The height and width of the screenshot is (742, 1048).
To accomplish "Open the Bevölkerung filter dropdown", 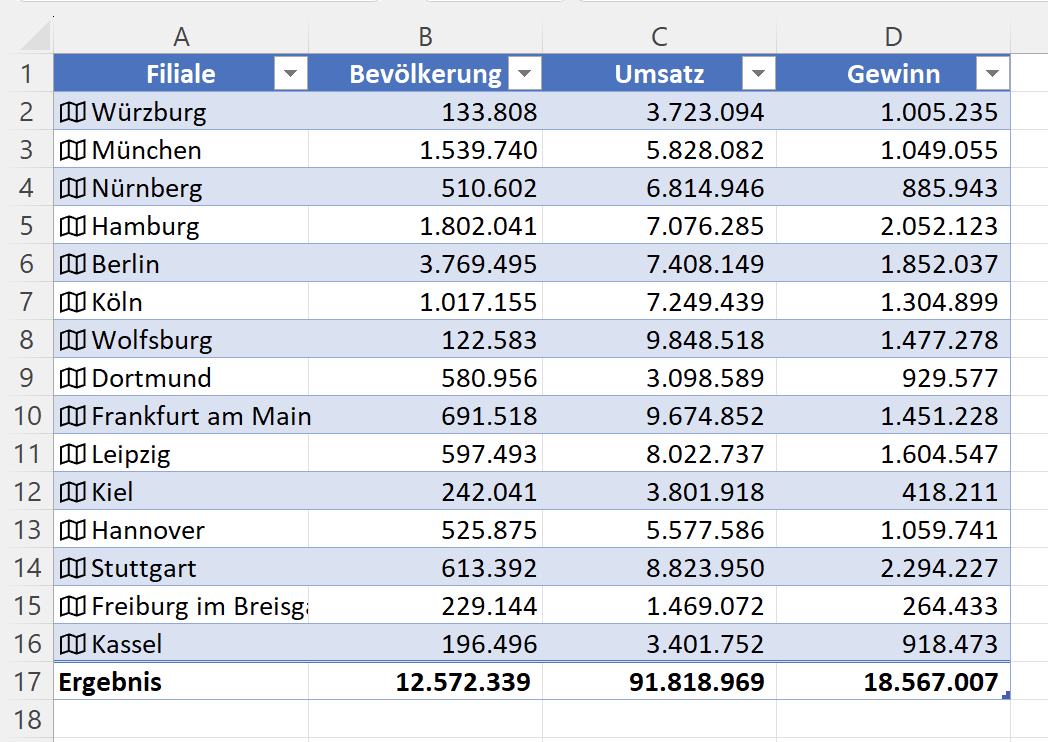I will pyautogui.click(x=525, y=74).
